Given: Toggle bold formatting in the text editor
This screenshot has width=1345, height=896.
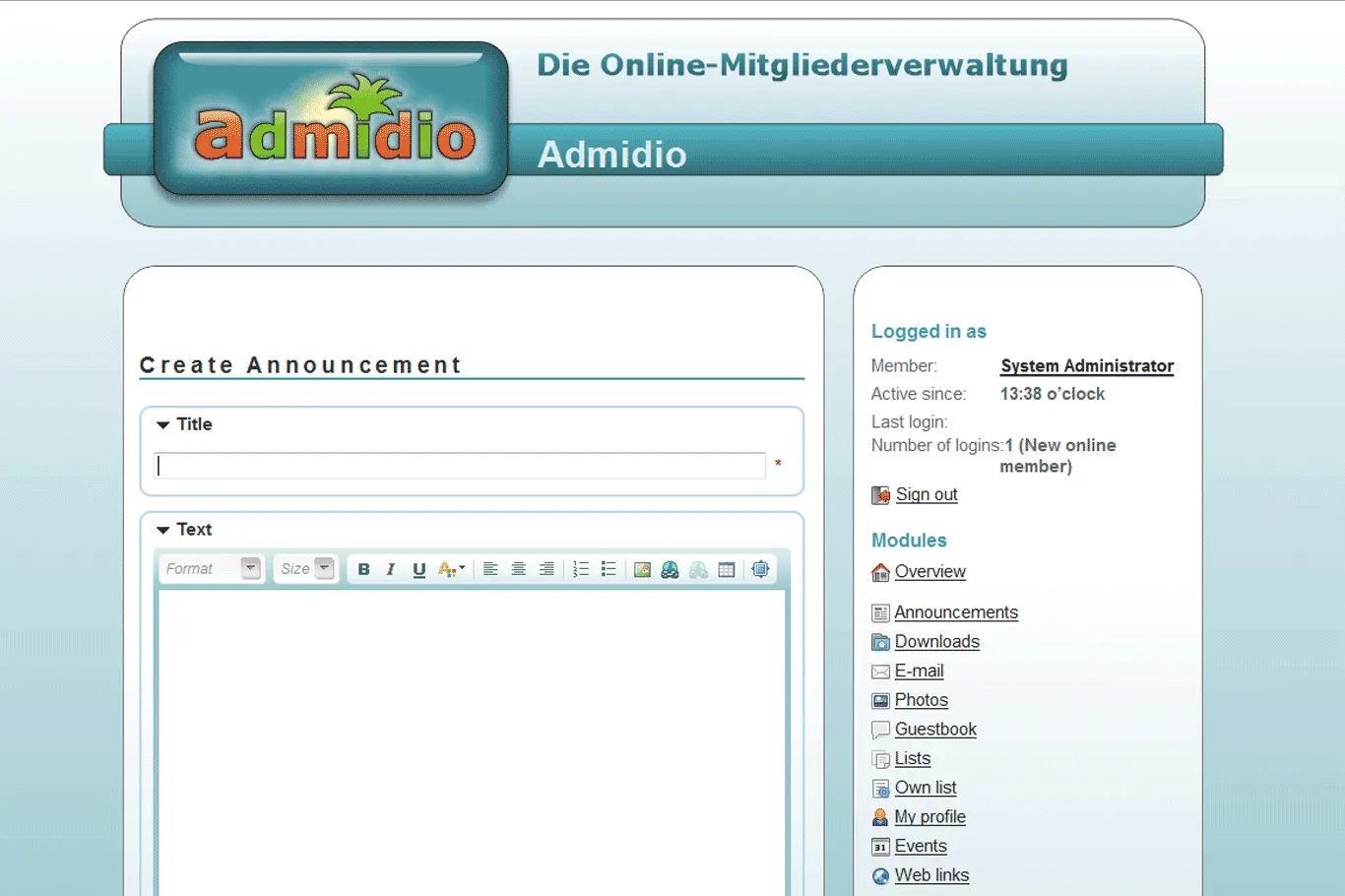Looking at the screenshot, I should pyautogui.click(x=363, y=569).
